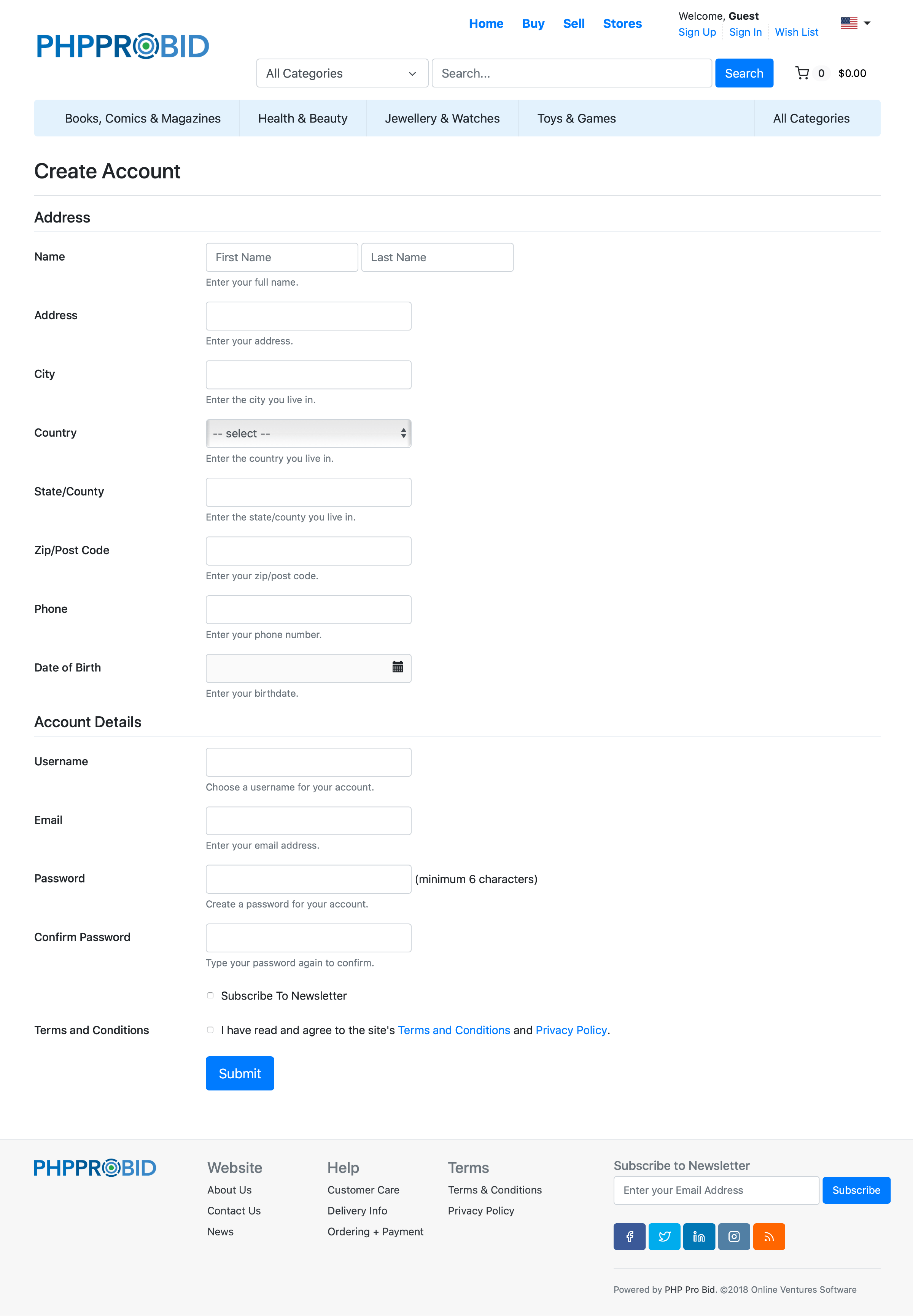The image size is (913, 1316).
Task: Click the RSS feed icon
Action: [x=769, y=1237]
